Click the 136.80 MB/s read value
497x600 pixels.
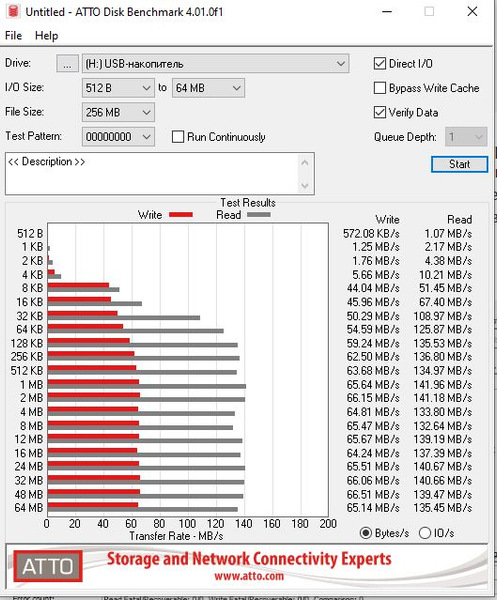(443, 356)
